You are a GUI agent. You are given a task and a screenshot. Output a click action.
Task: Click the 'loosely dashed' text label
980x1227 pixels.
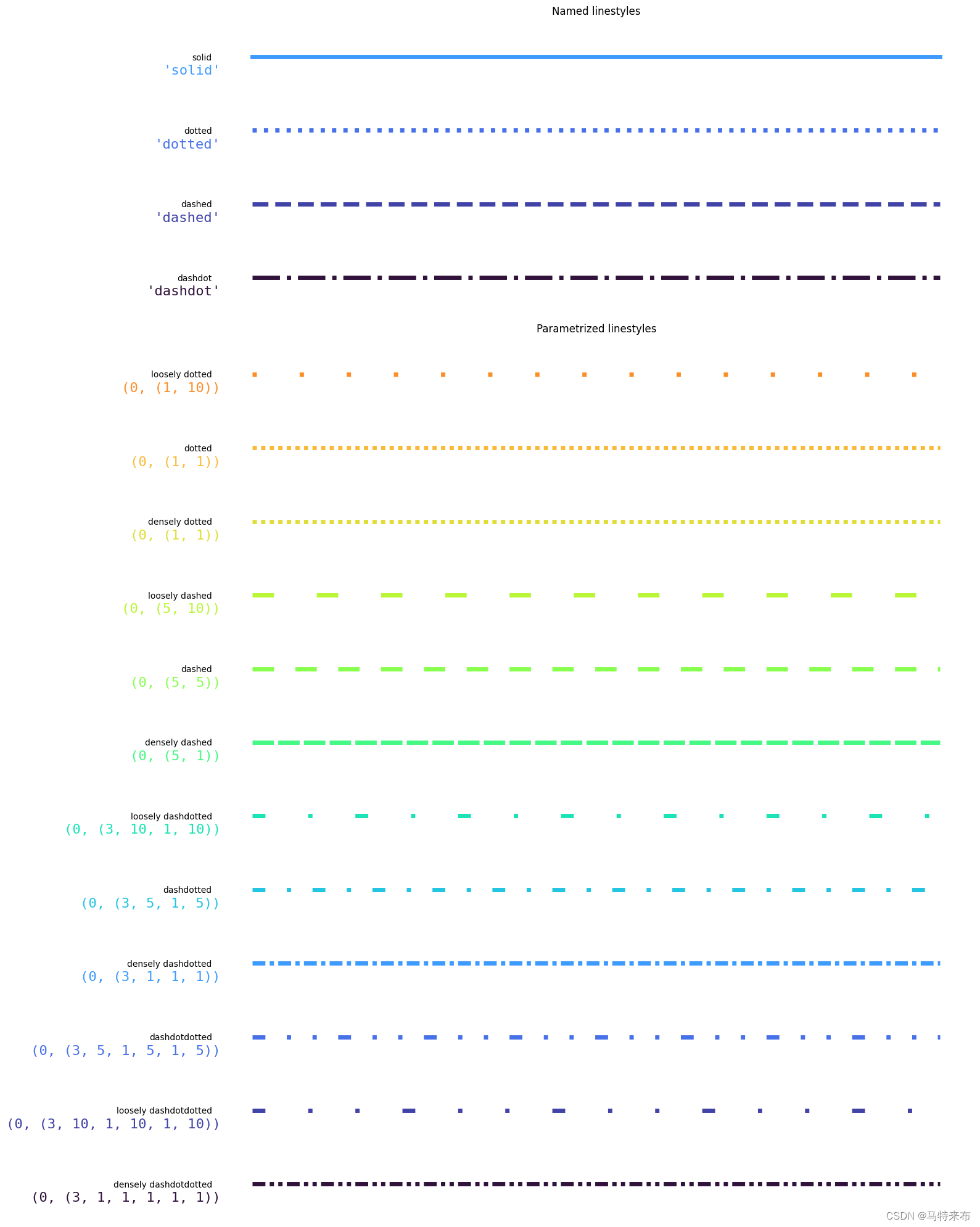click(179, 596)
